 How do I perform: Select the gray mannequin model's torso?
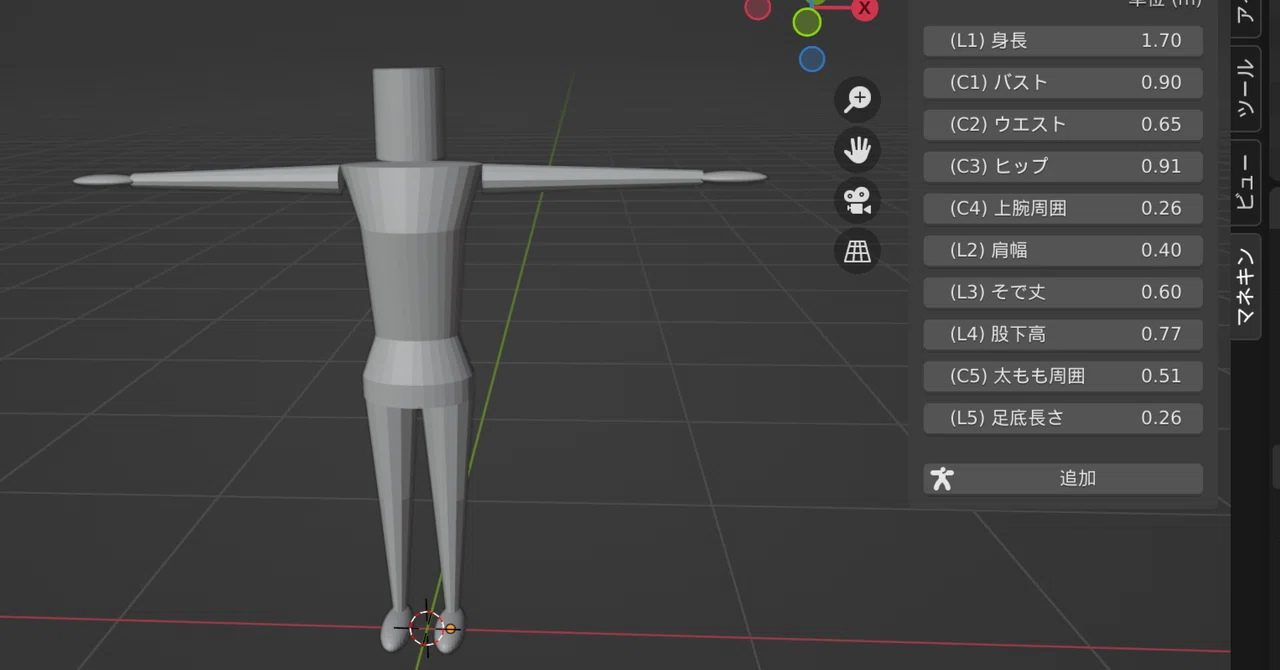pos(412,285)
